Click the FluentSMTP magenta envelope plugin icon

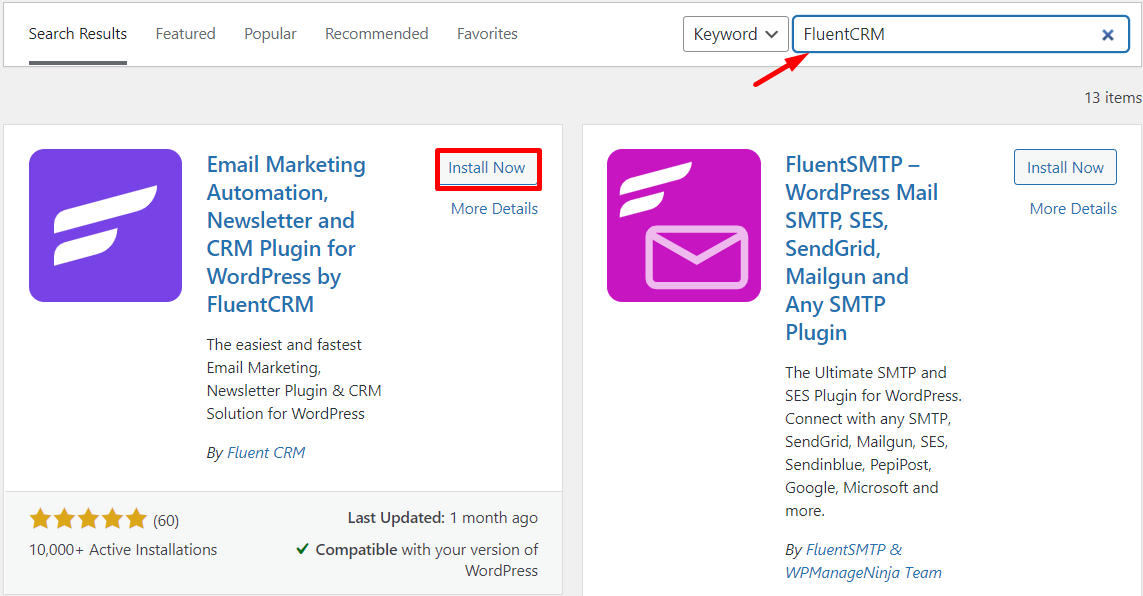pos(684,225)
